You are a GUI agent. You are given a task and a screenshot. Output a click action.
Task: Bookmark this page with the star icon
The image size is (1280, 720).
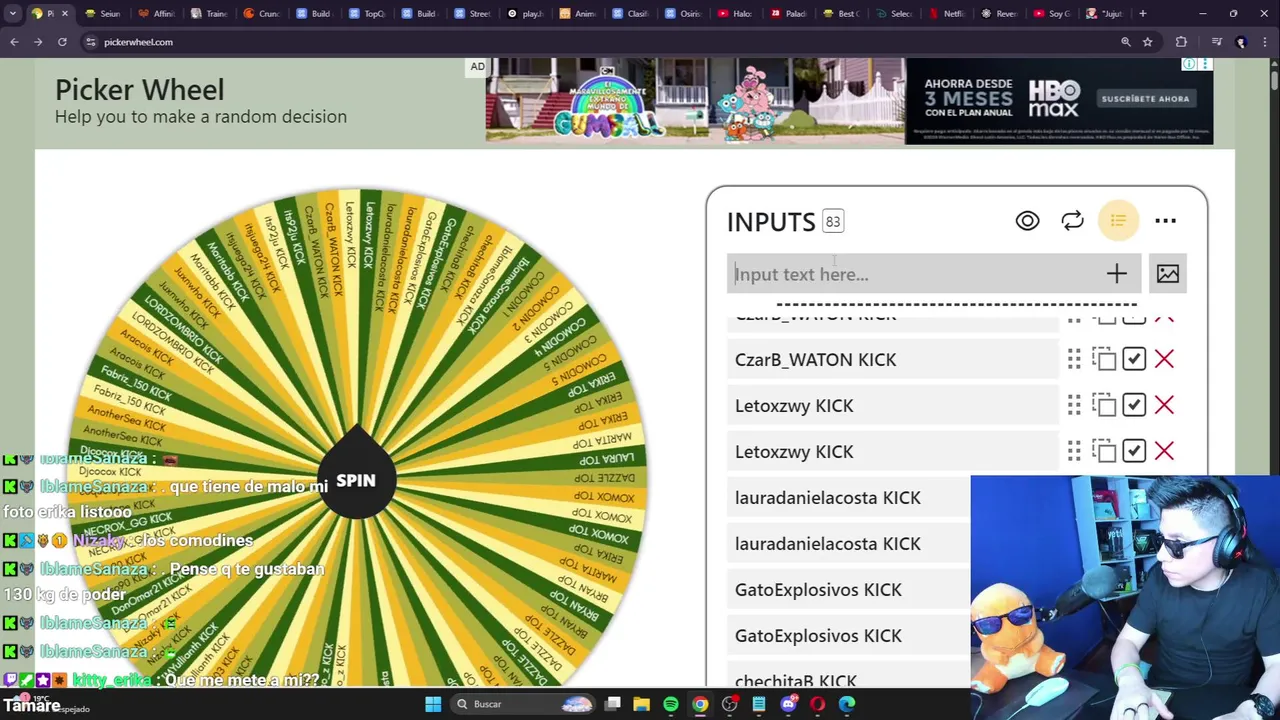1147,42
